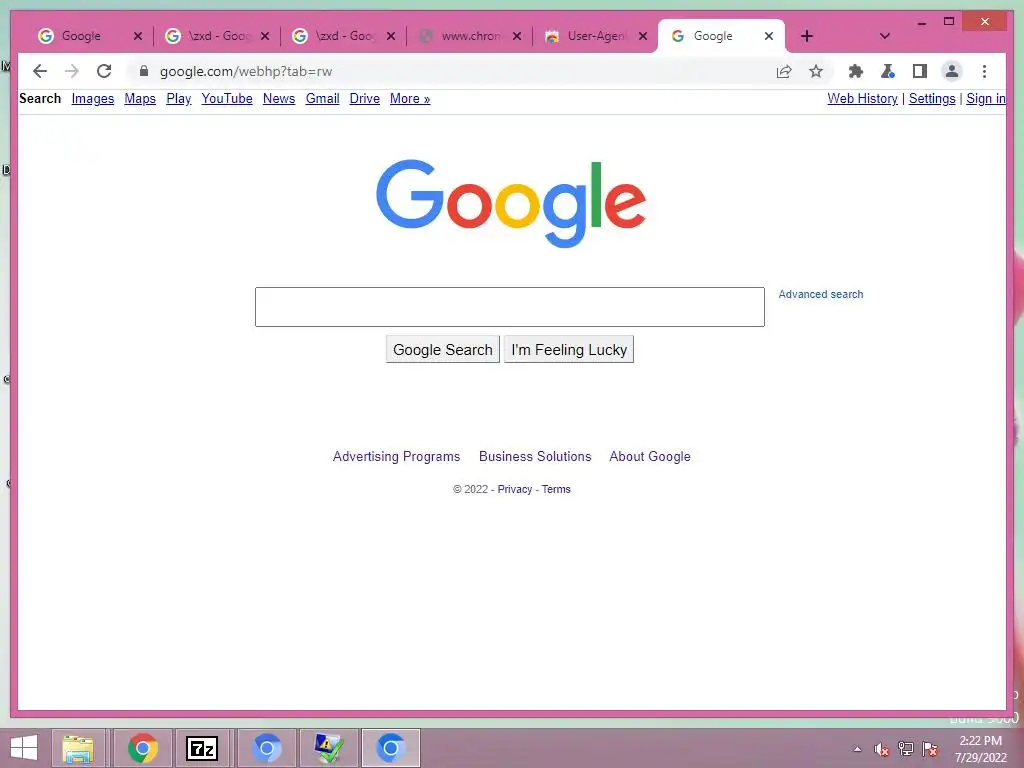Expand the tab search chevron

(x=885, y=36)
